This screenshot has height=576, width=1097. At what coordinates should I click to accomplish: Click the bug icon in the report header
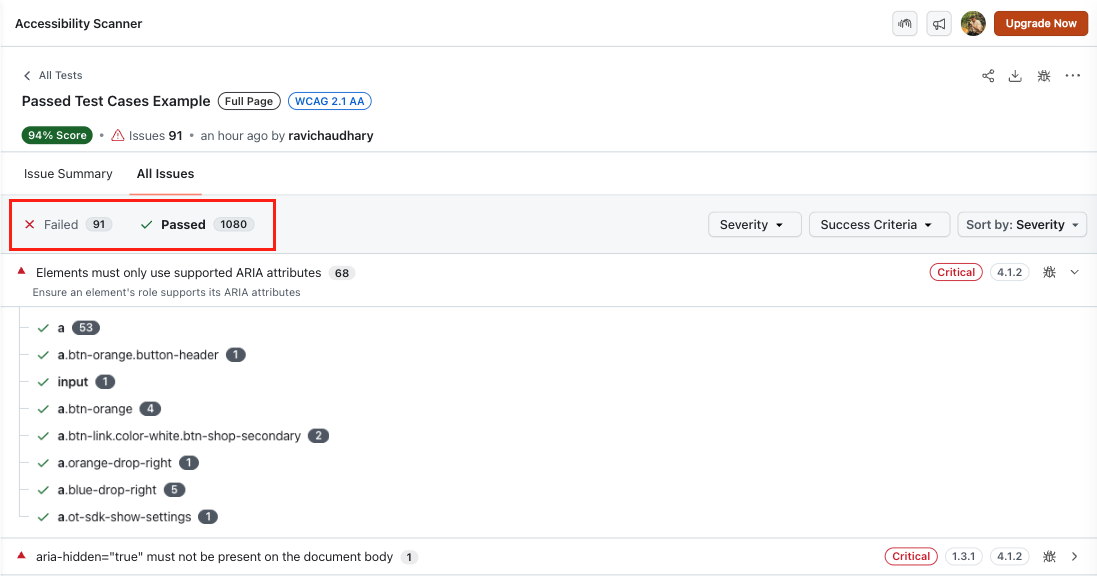point(1044,76)
